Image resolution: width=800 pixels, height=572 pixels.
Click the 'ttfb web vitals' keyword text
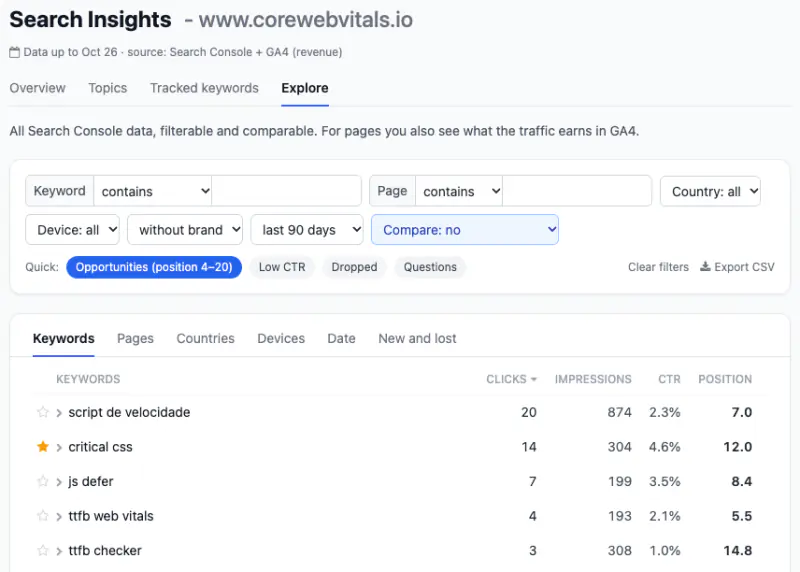coord(111,516)
